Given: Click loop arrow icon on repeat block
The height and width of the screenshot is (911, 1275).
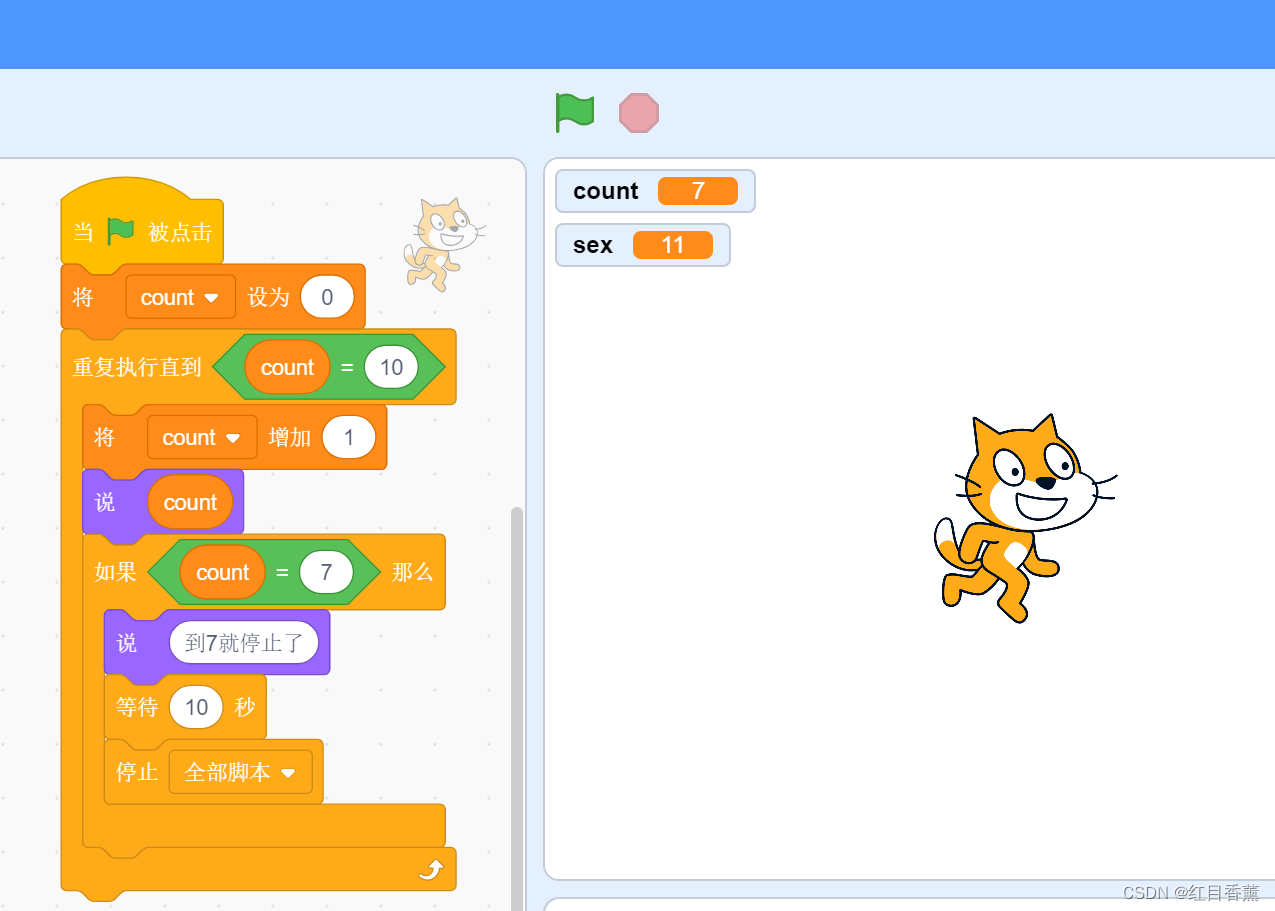Looking at the screenshot, I should coord(429,869).
